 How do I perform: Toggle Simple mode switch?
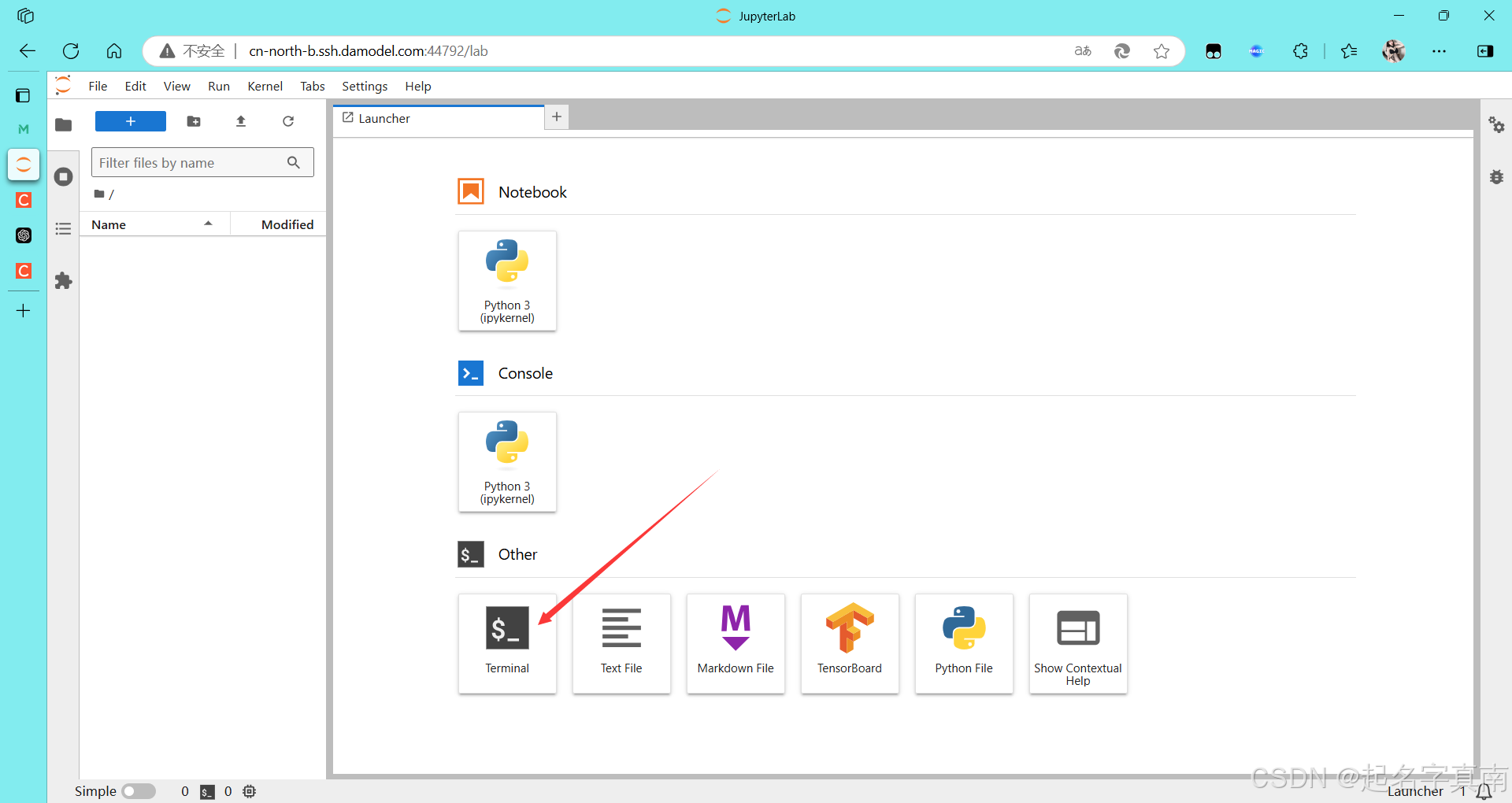tap(139, 791)
